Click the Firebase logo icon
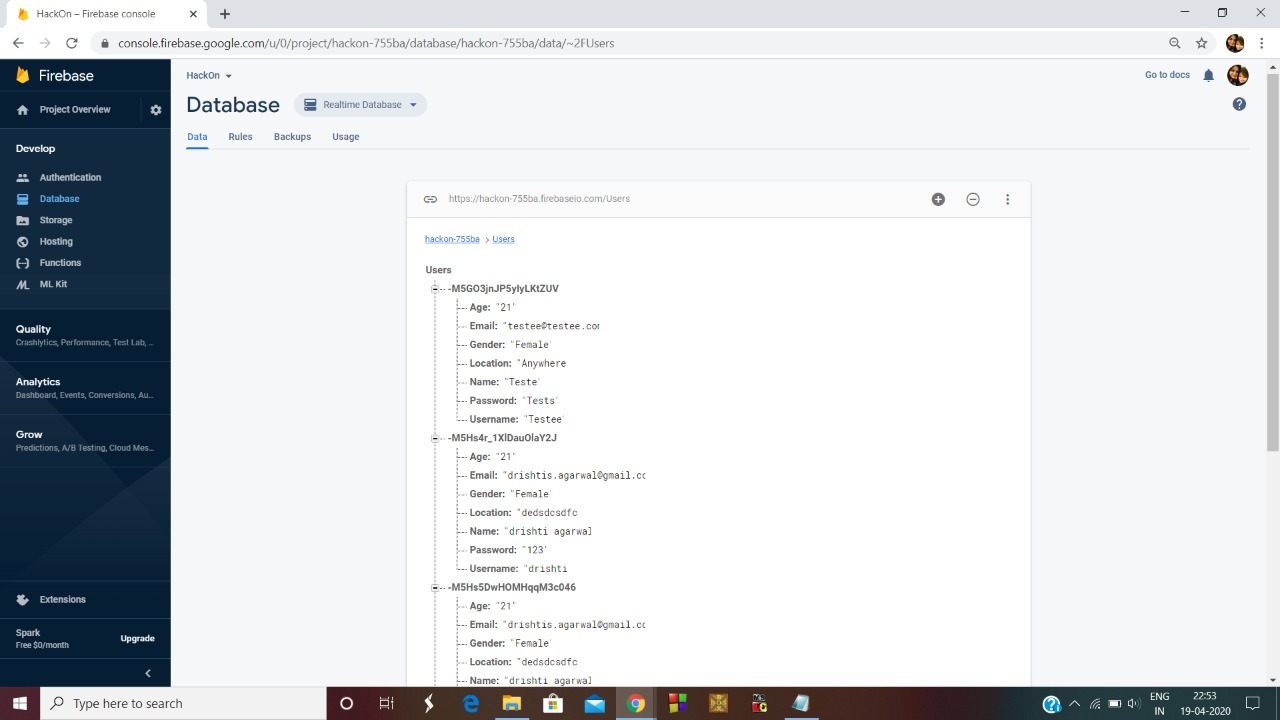Image resolution: width=1280 pixels, height=720 pixels. (22, 76)
